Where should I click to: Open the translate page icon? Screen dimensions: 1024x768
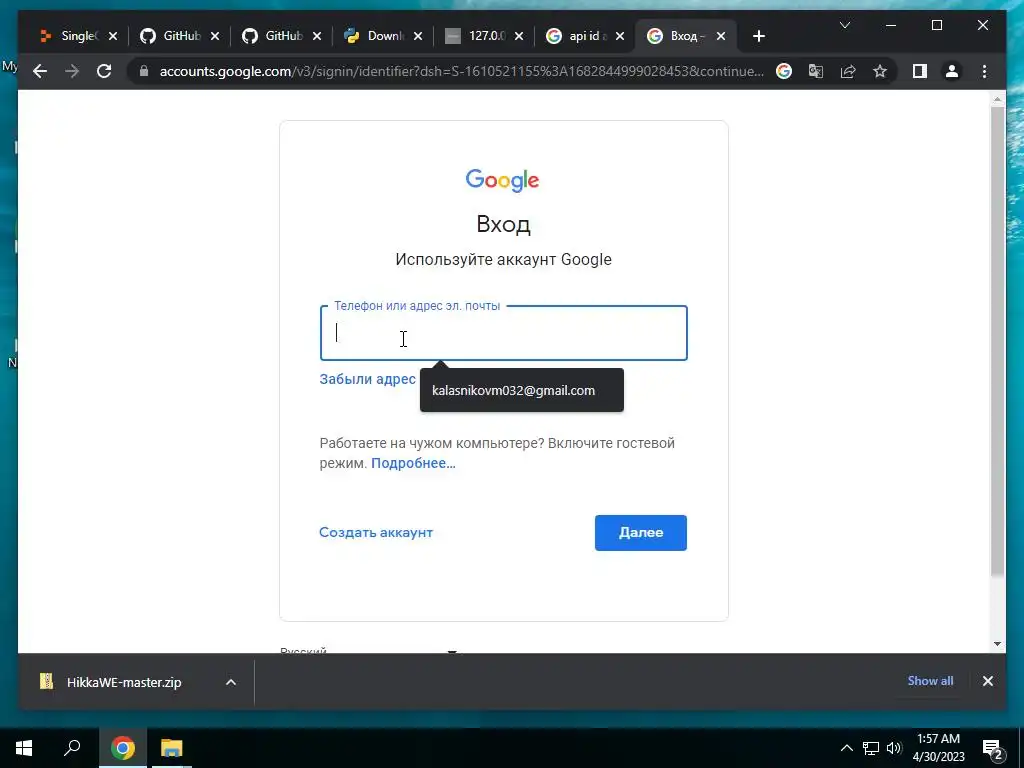click(816, 71)
